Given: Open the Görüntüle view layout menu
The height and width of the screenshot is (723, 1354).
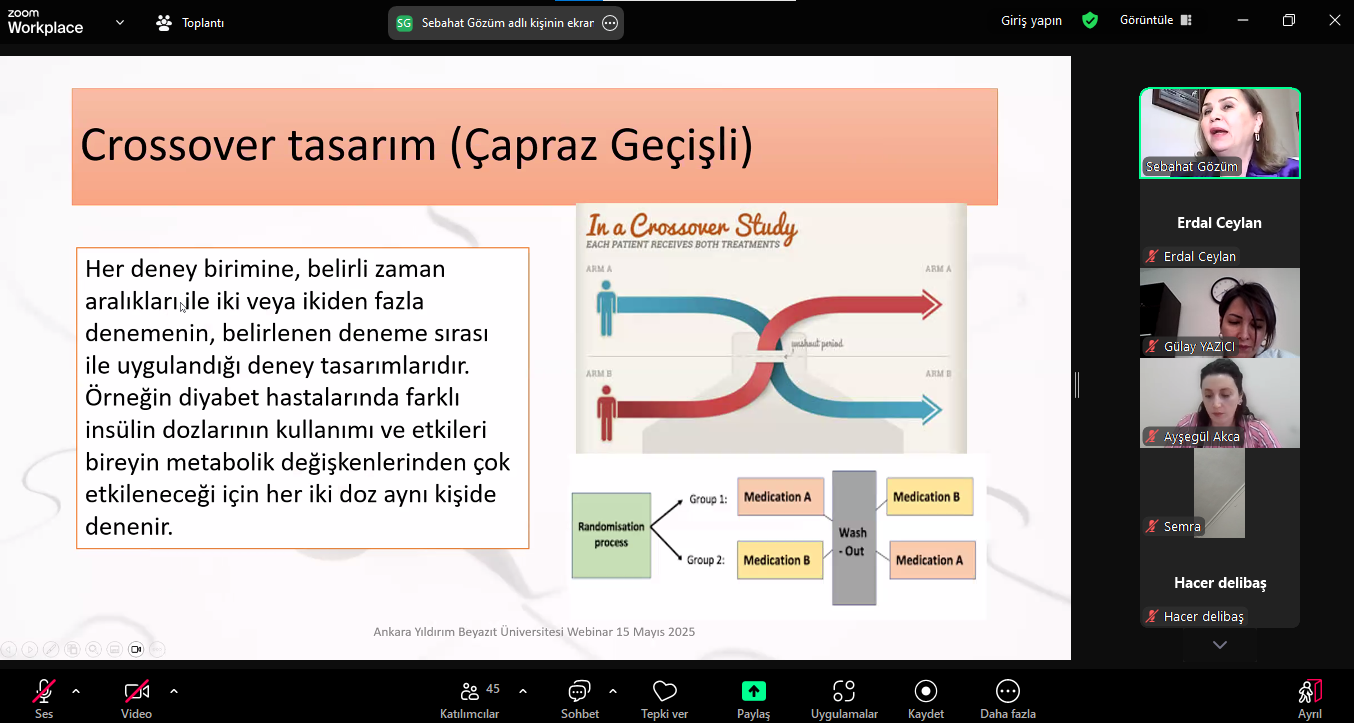Looking at the screenshot, I should click(x=1155, y=21).
